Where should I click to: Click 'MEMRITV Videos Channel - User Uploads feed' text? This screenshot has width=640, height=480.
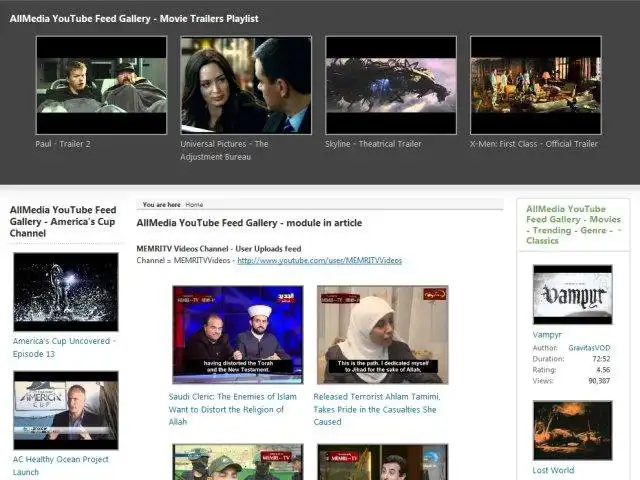219,249
